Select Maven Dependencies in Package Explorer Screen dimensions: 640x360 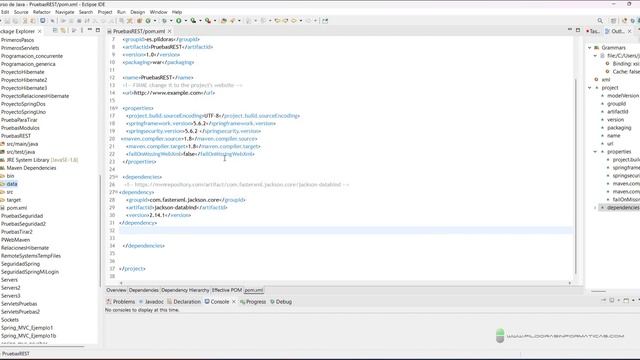pyautogui.click(x=31, y=168)
